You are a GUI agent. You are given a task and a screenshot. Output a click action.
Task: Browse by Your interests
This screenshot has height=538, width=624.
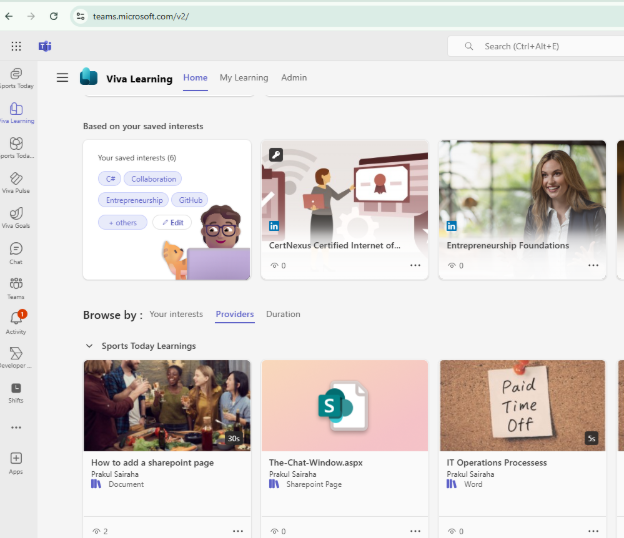coord(176,314)
